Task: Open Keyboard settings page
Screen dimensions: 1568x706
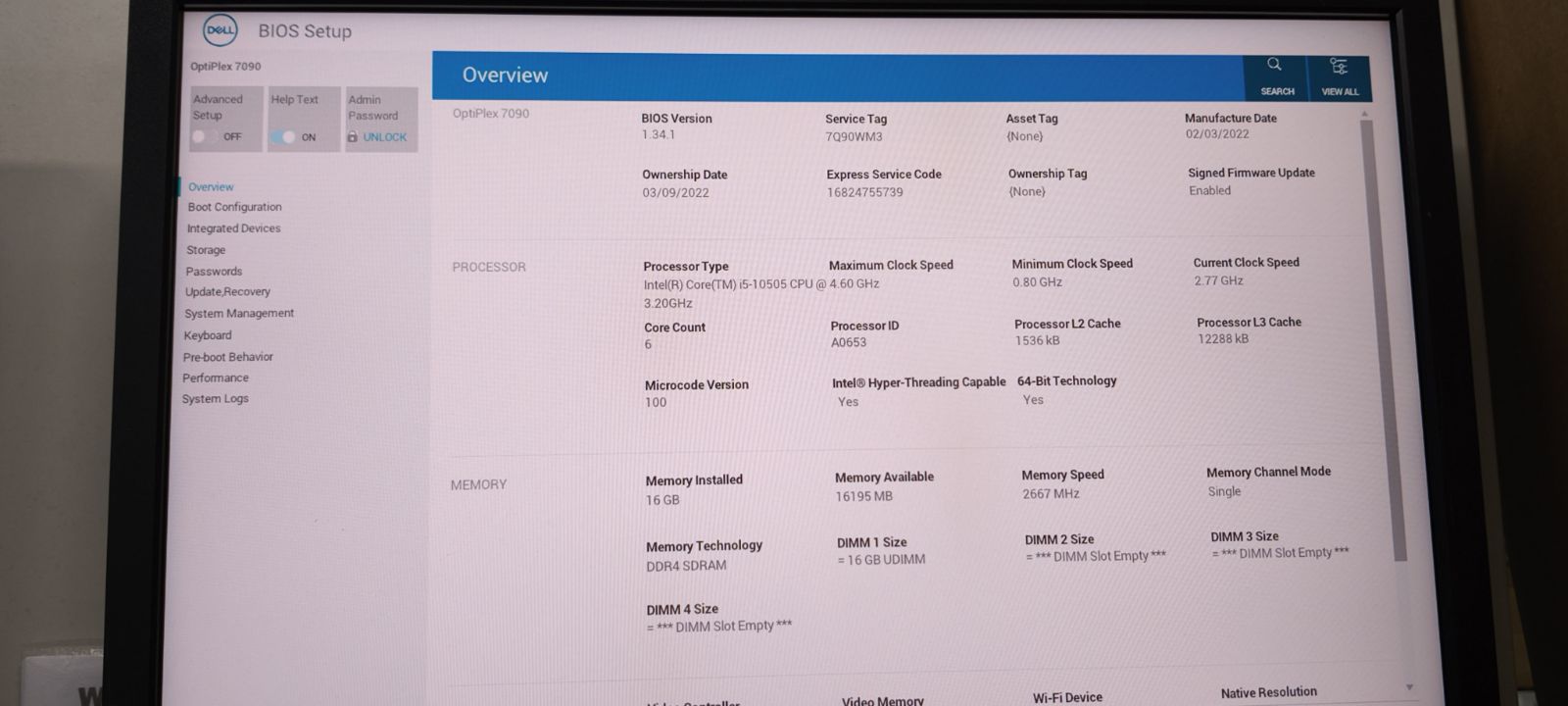Action: tap(208, 335)
